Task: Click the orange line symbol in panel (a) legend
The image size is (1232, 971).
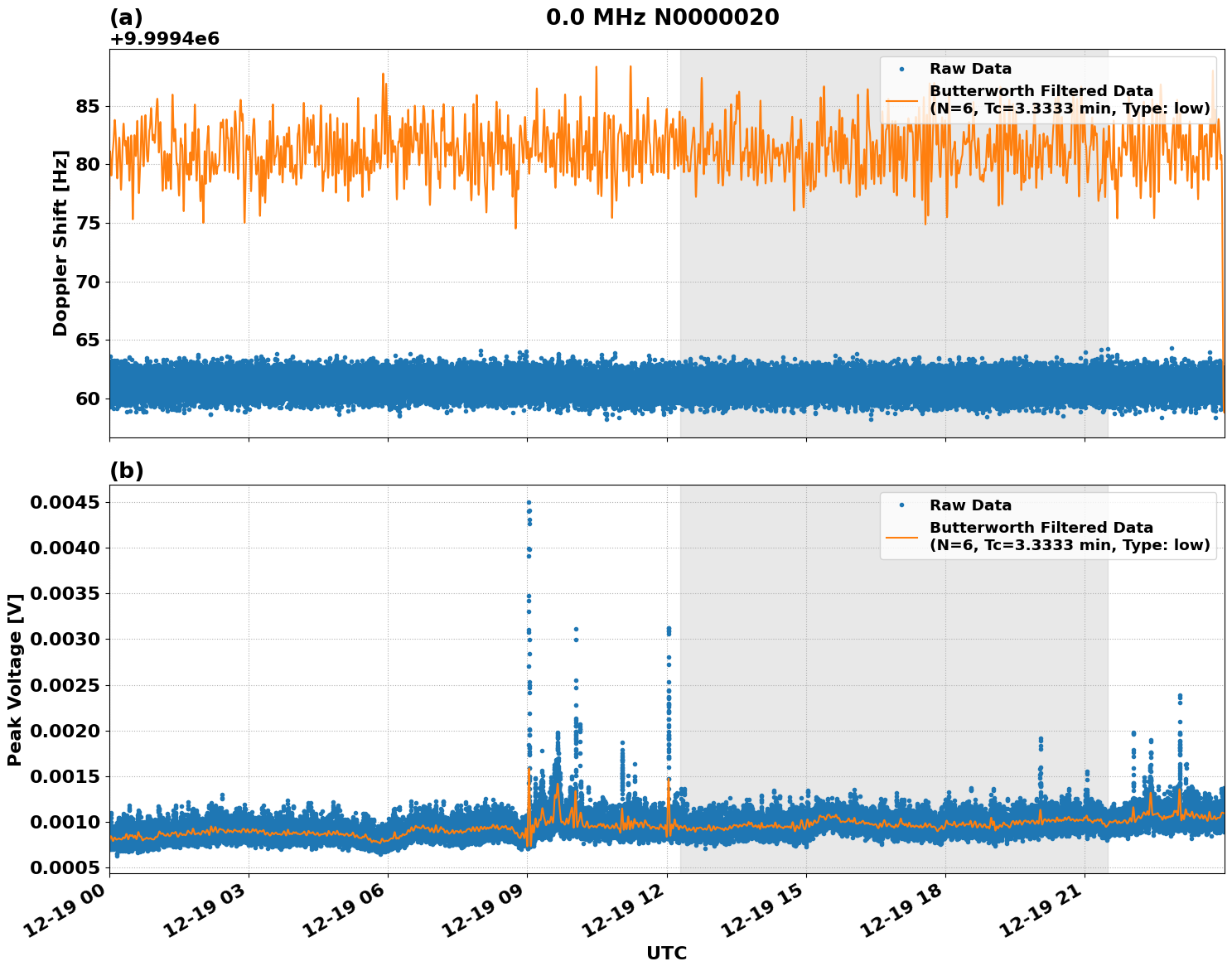Action: point(902,101)
